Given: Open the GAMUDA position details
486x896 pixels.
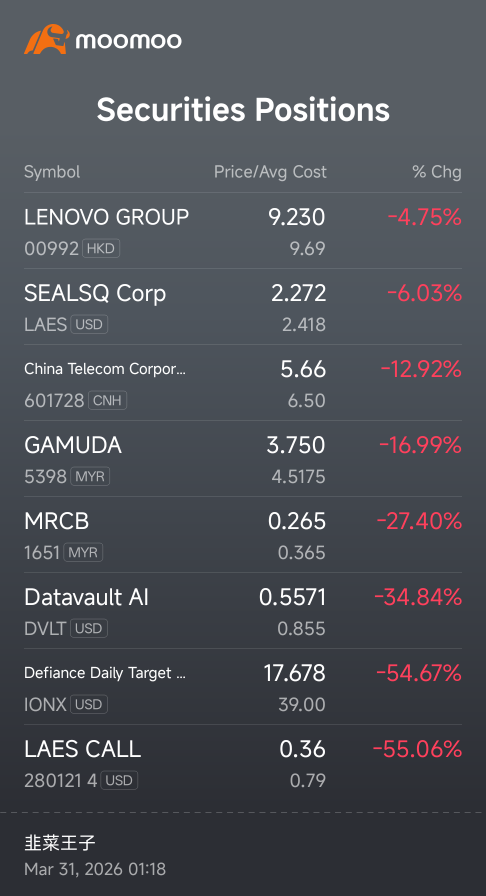Looking at the screenshot, I should pyautogui.click(x=243, y=459).
